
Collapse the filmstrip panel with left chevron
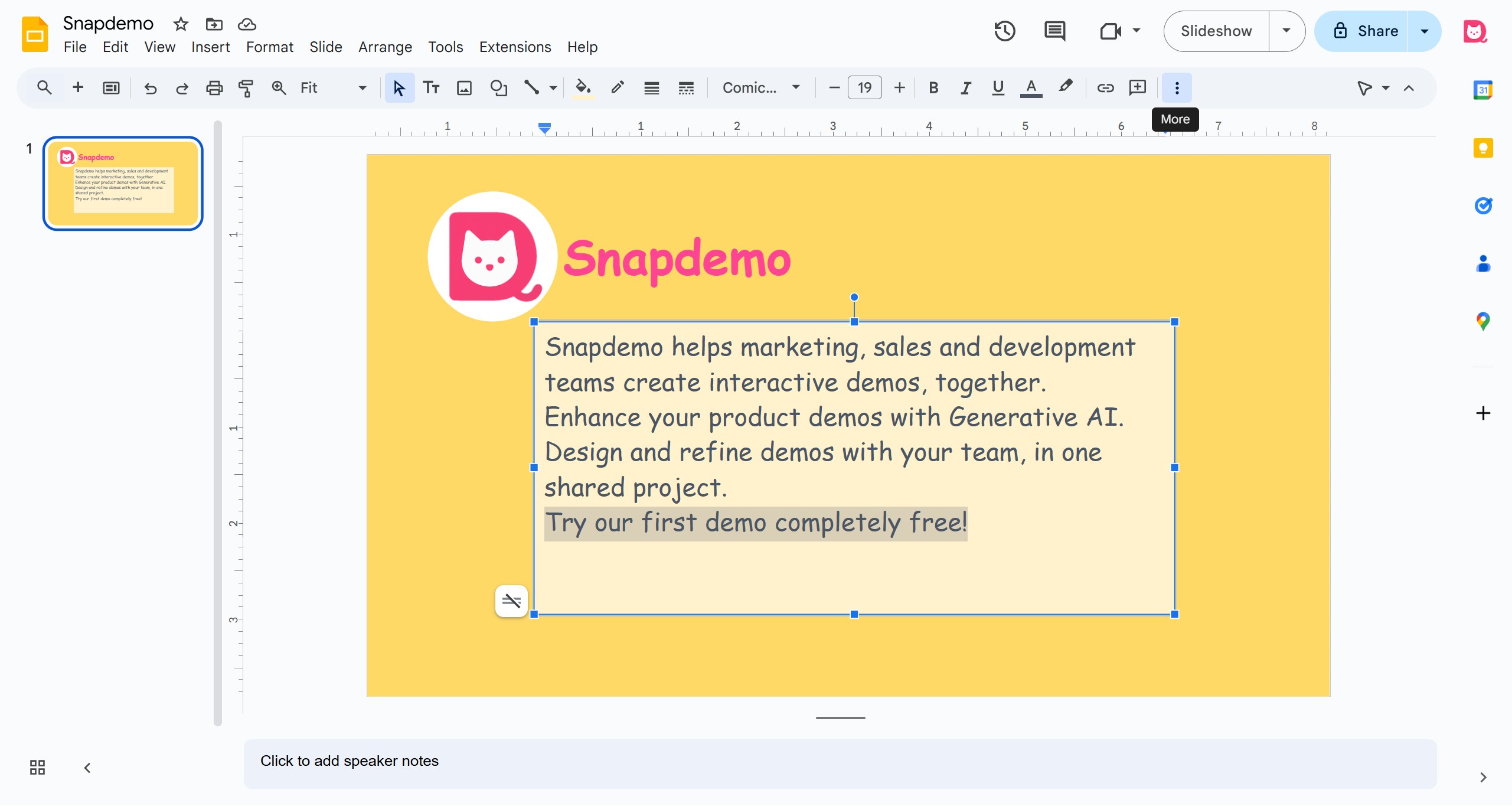tap(87, 768)
